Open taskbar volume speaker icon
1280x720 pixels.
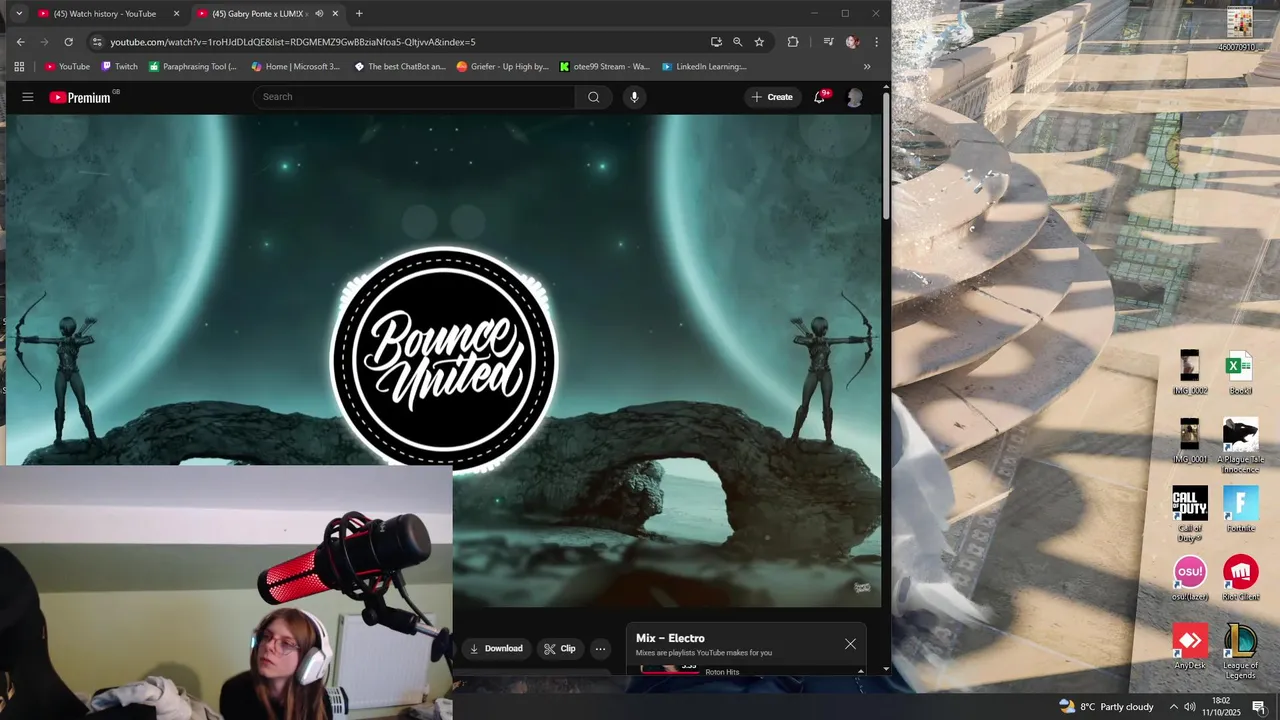(1190, 706)
